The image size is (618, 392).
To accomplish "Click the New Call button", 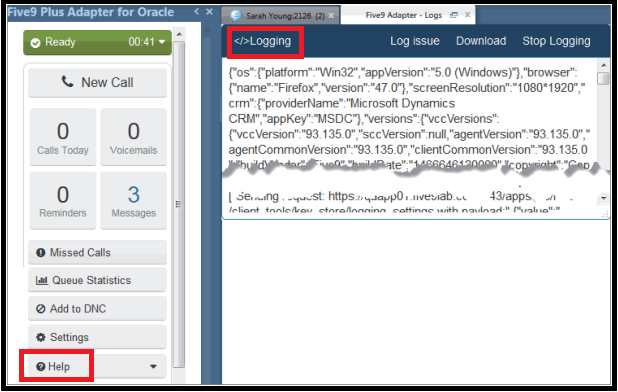I will [x=97, y=82].
